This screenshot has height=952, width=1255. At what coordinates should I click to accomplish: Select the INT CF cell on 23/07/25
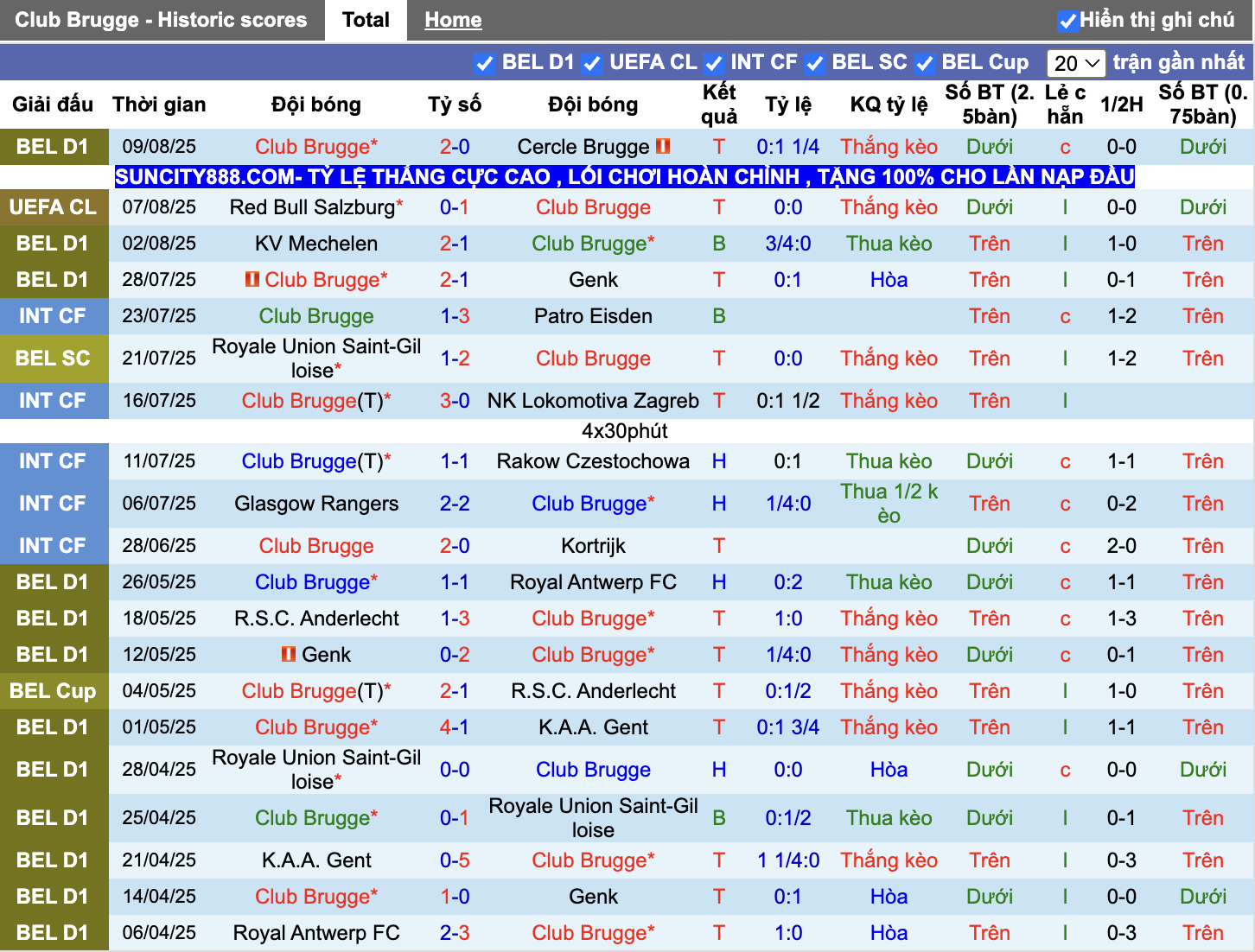(x=54, y=316)
